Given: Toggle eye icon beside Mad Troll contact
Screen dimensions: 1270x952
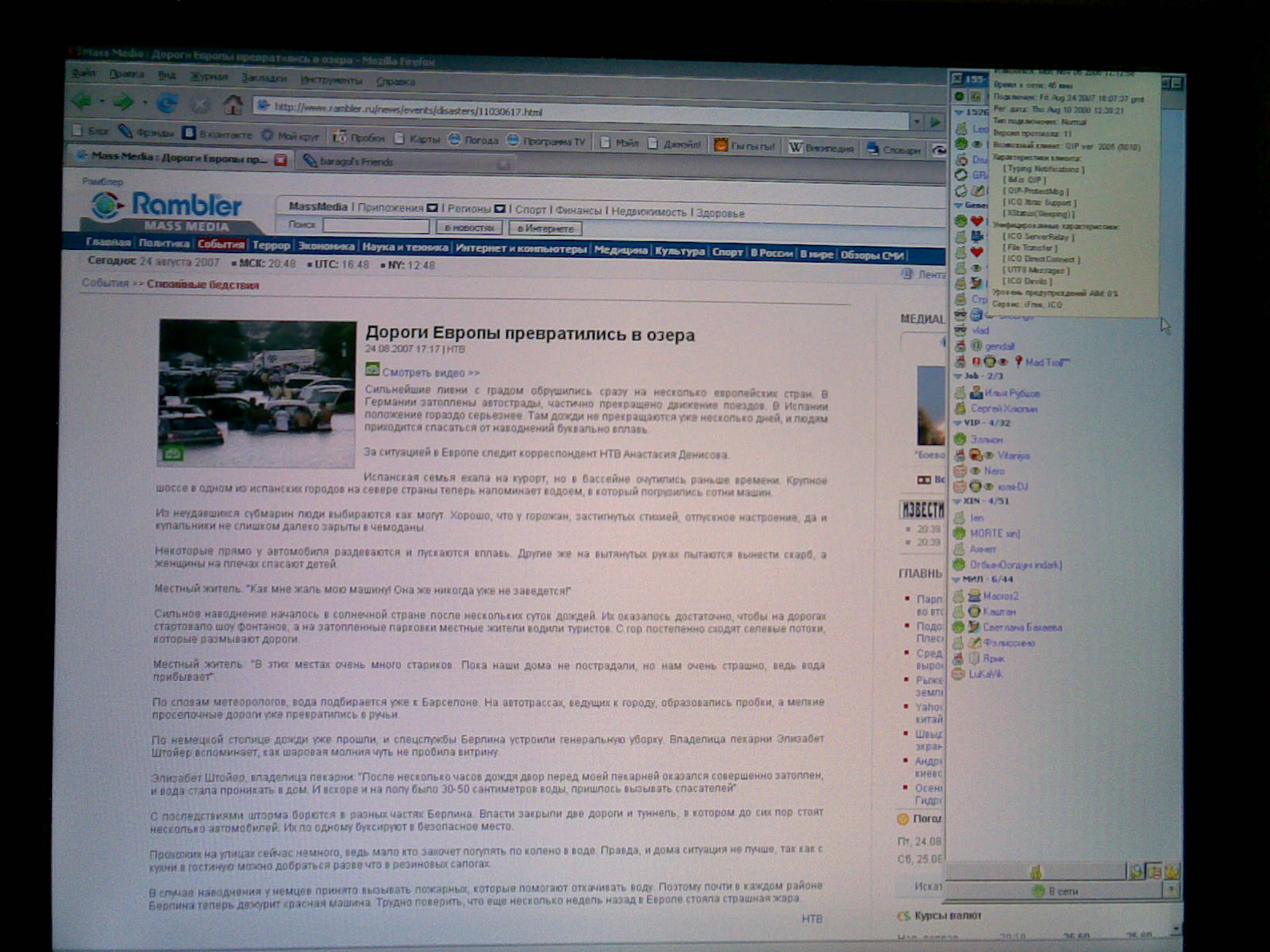Looking at the screenshot, I should click(x=1003, y=362).
